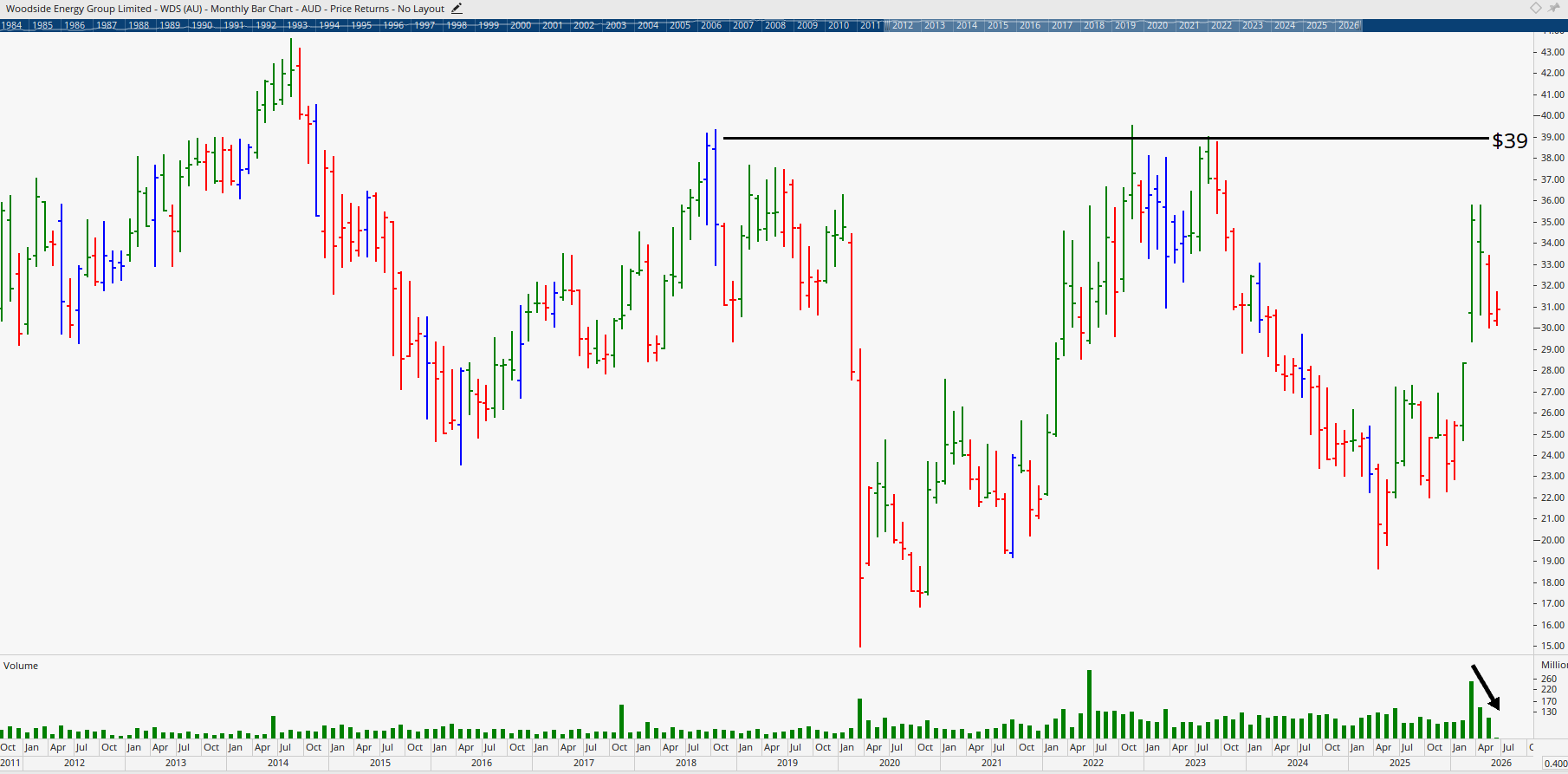Jump to 2010 in the top timeline navigator
The width and height of the screenshot is (1568, 774).
click(839, 25)
